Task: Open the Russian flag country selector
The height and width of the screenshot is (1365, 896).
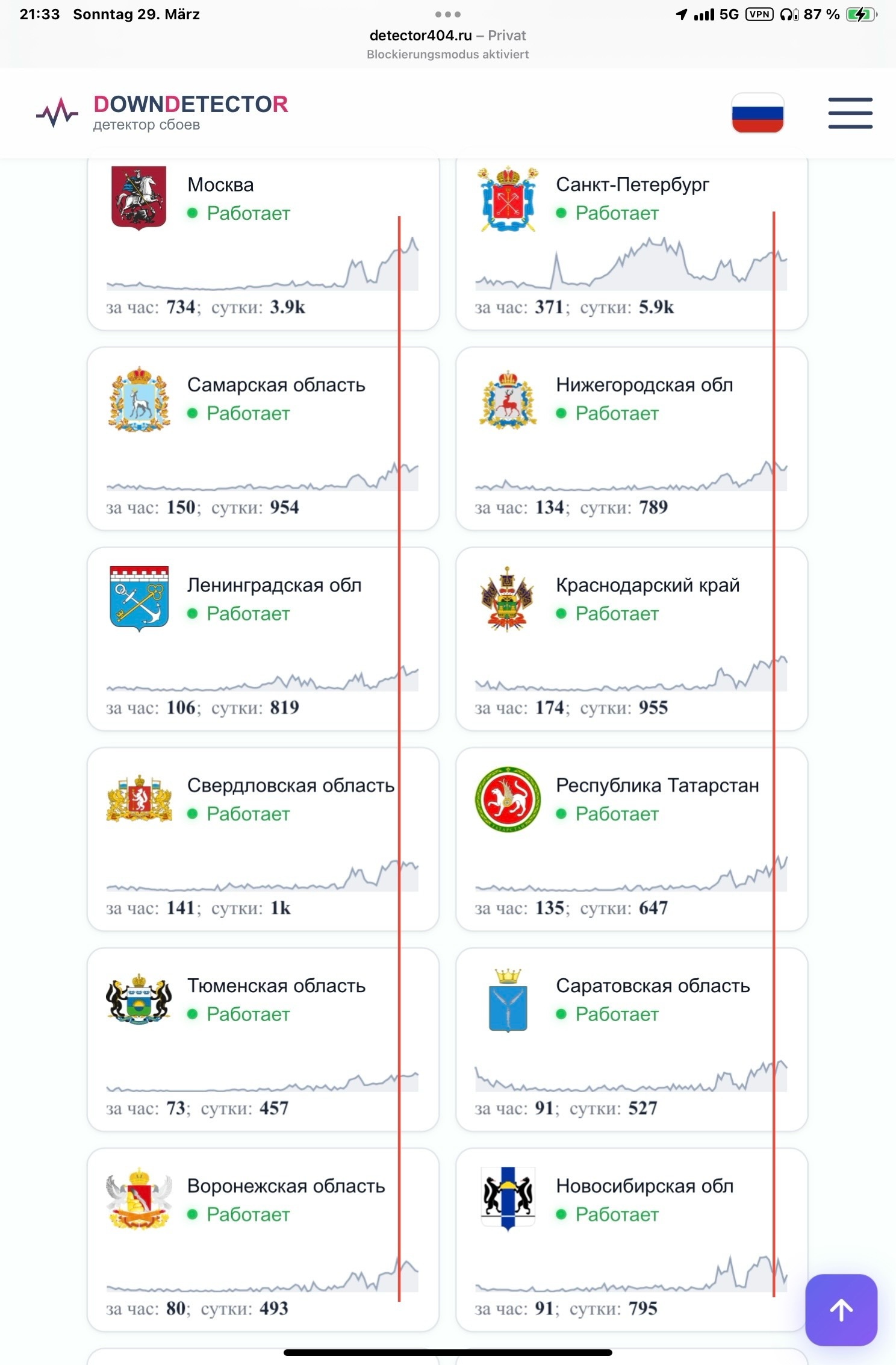Action: tap(758, 113)
